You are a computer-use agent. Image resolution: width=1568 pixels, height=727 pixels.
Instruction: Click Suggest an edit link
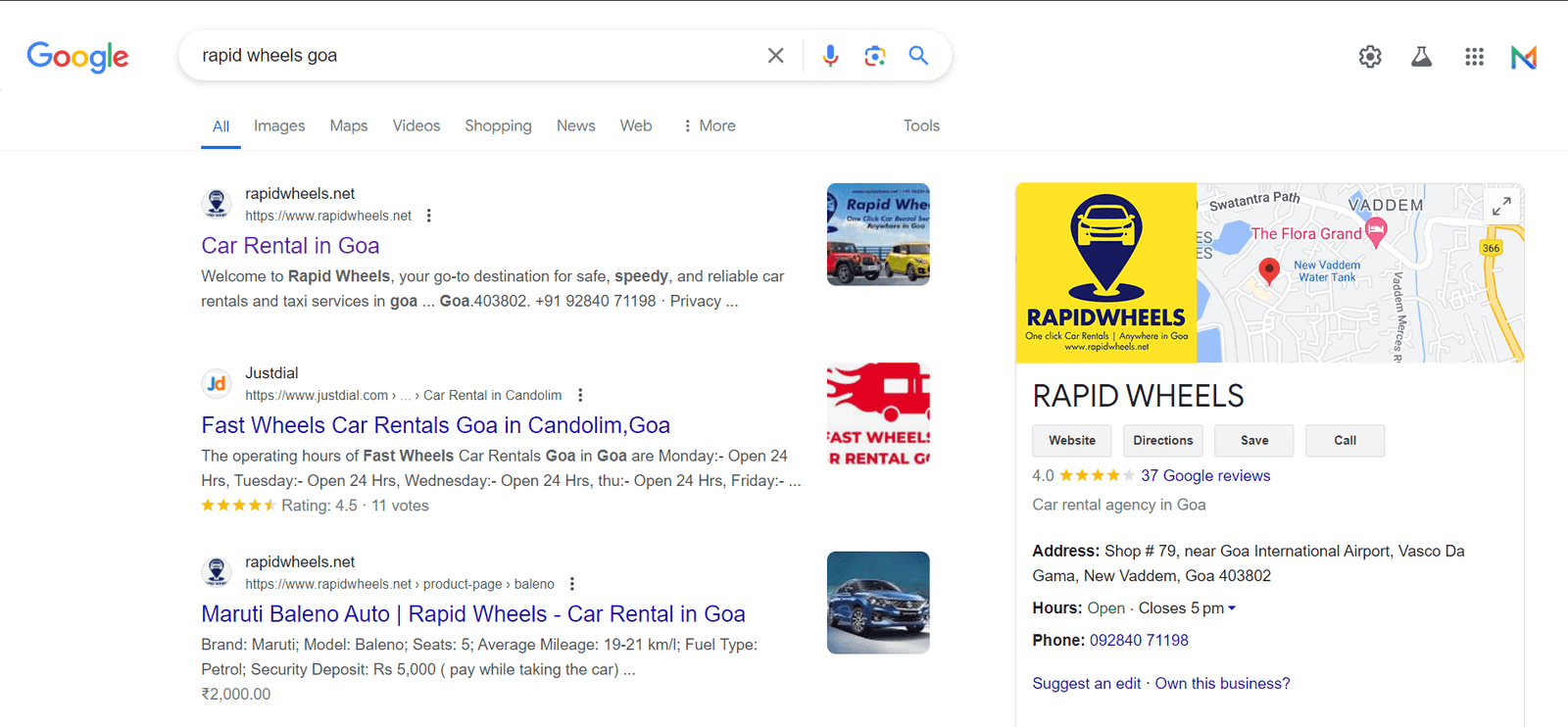(1087, 683)
